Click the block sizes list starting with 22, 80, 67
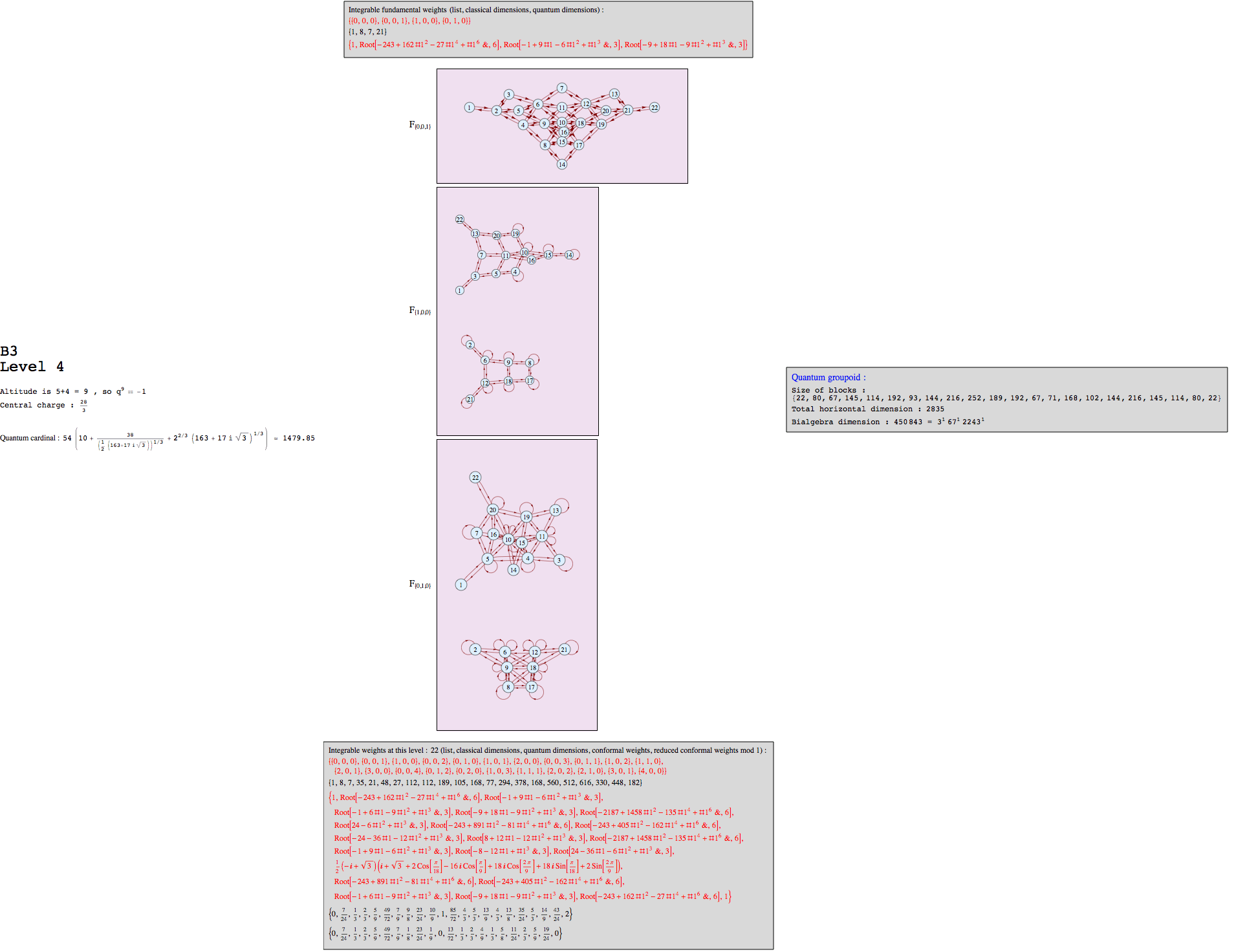The width and height of the screenshot is (1234, 952). tap(1006, 398)
